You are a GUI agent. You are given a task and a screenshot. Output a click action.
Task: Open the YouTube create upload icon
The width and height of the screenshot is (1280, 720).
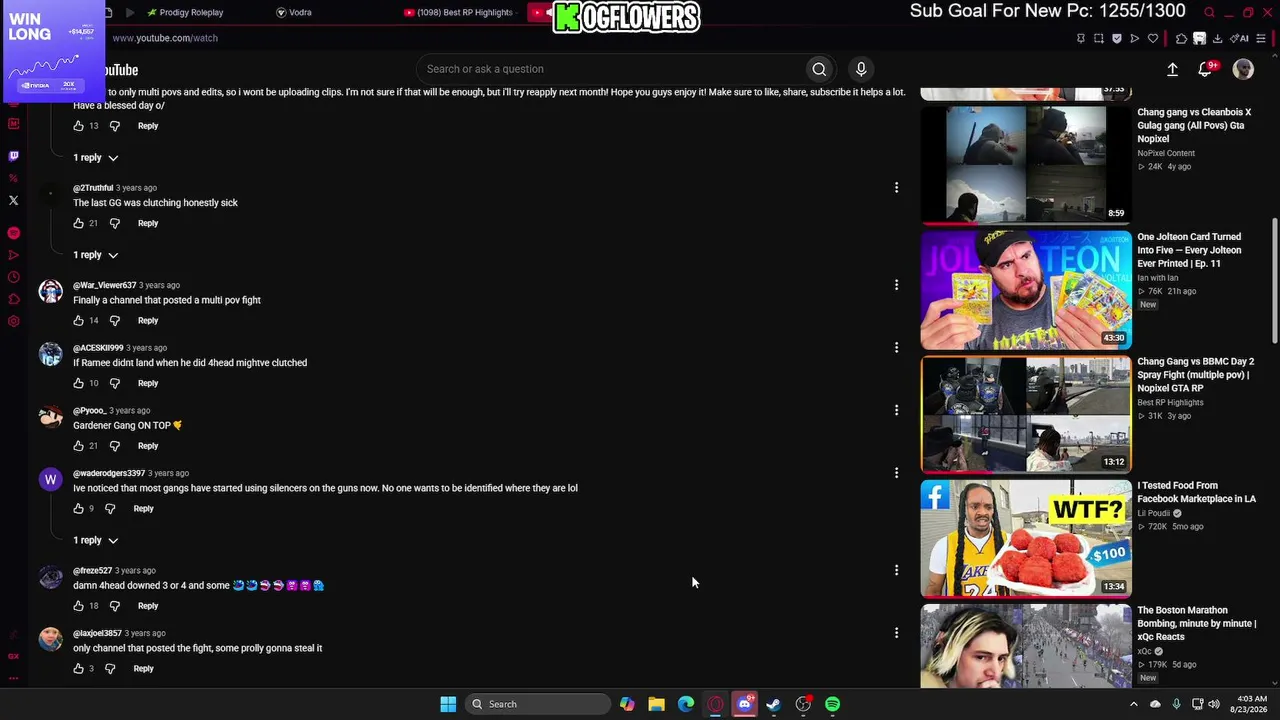click(1172, 69)
